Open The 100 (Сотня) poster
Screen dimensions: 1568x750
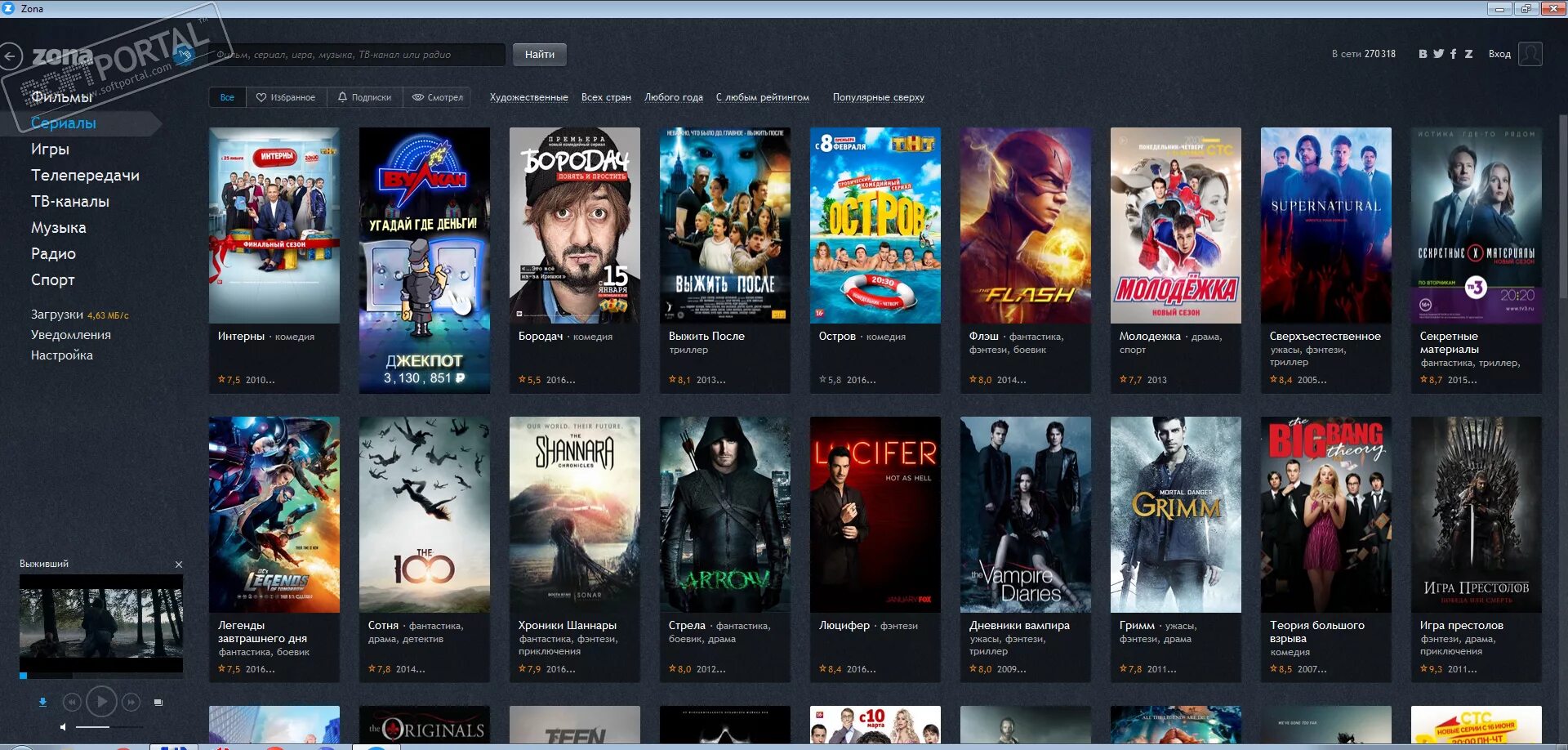[425, 515]
